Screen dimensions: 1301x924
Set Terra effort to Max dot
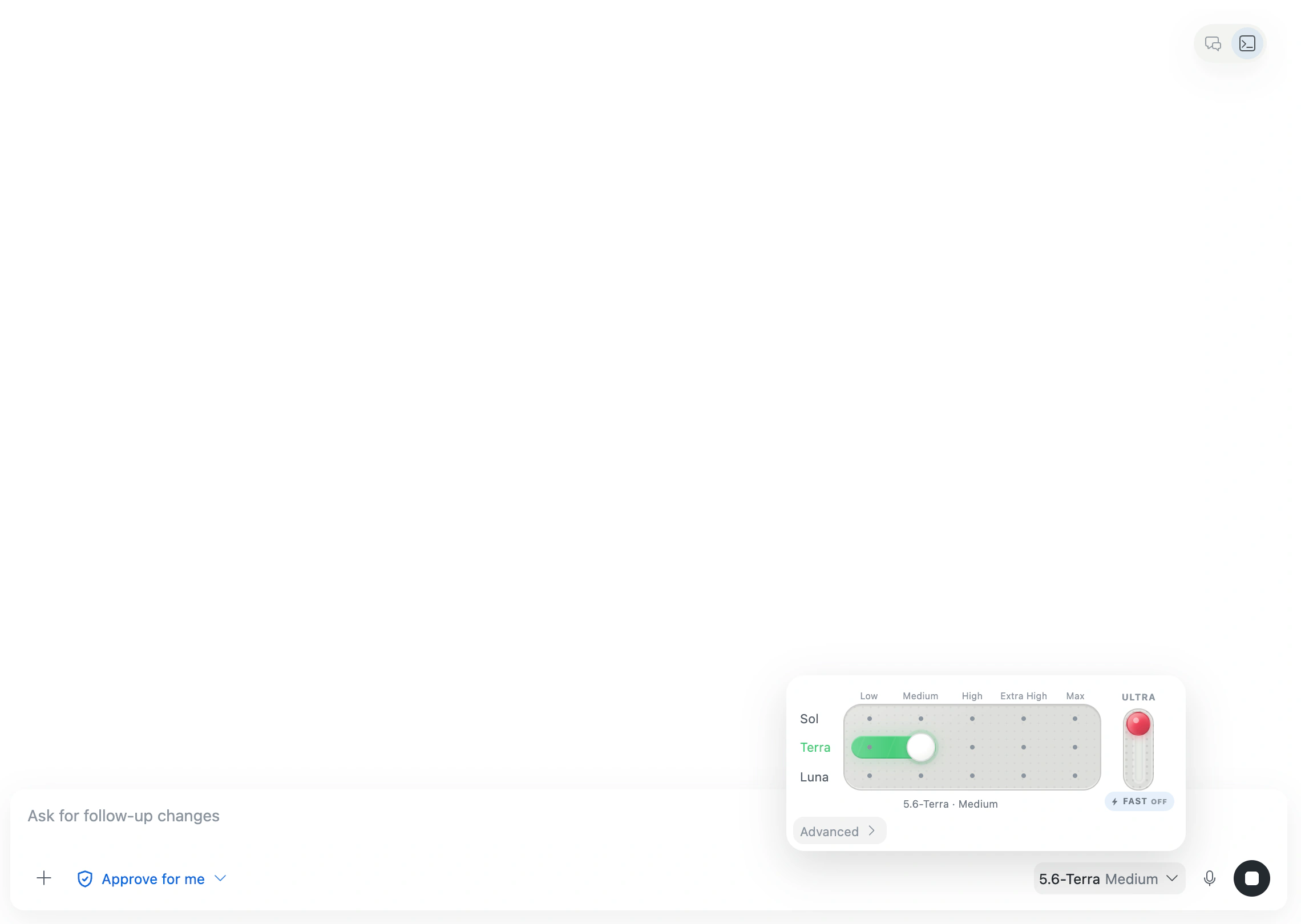(x=1075, y=747)
